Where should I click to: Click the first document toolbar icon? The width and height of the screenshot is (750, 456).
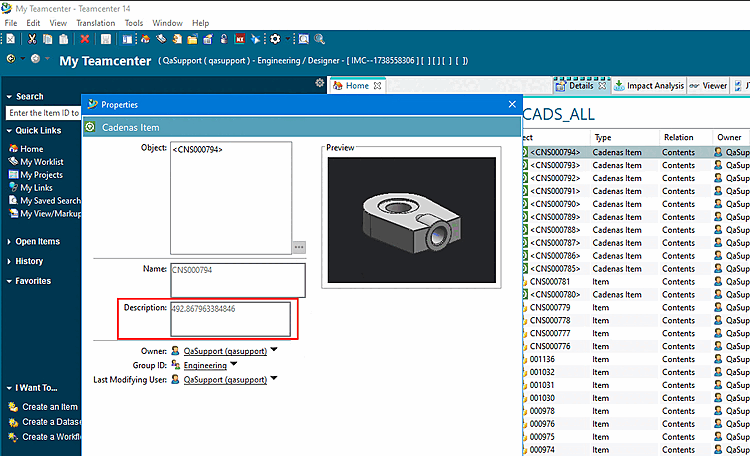tap(11, 39)
